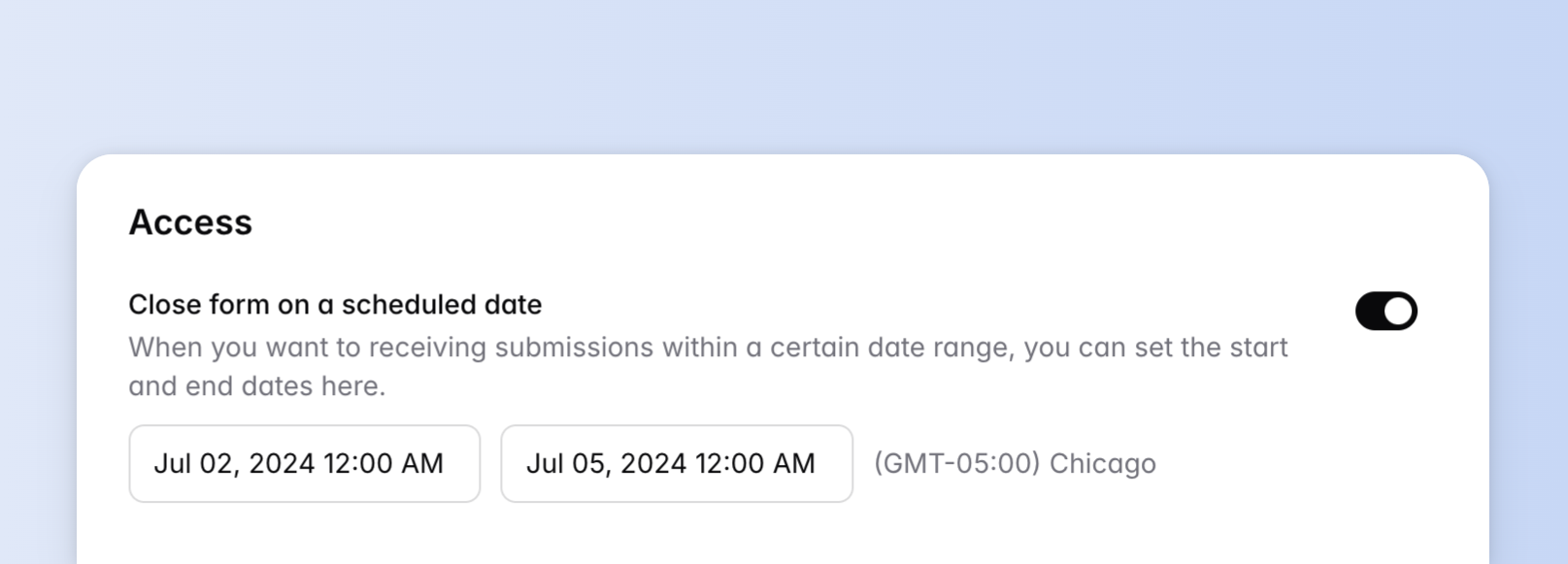Click the (GMT-05:00) Chicago timezone label
This screenshot has height=564, width=1568.
click(1015, 464)
